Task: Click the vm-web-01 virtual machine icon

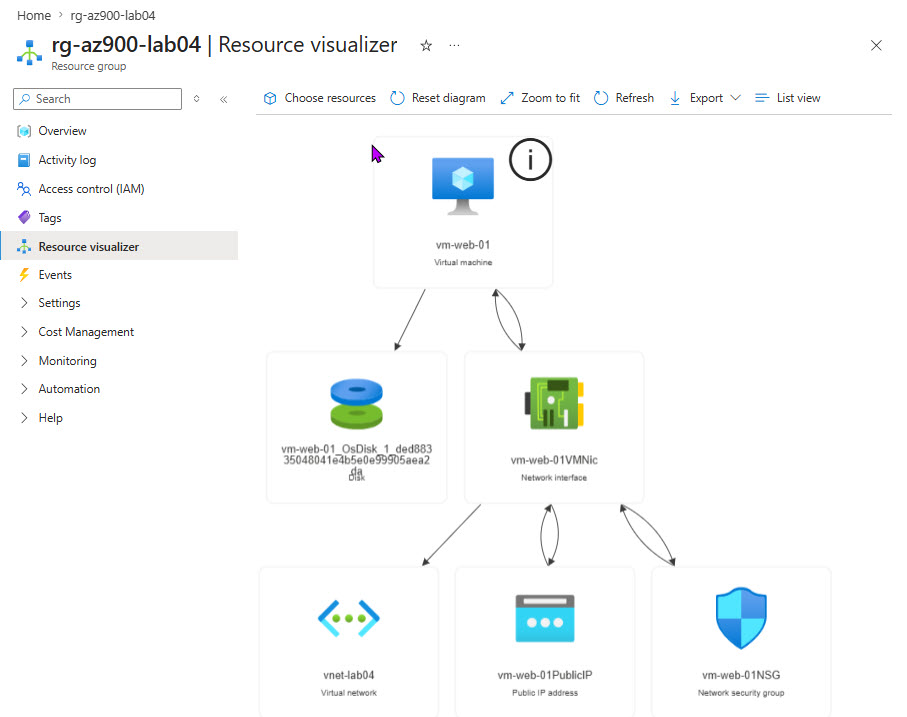Action: [x=463, y=186]
